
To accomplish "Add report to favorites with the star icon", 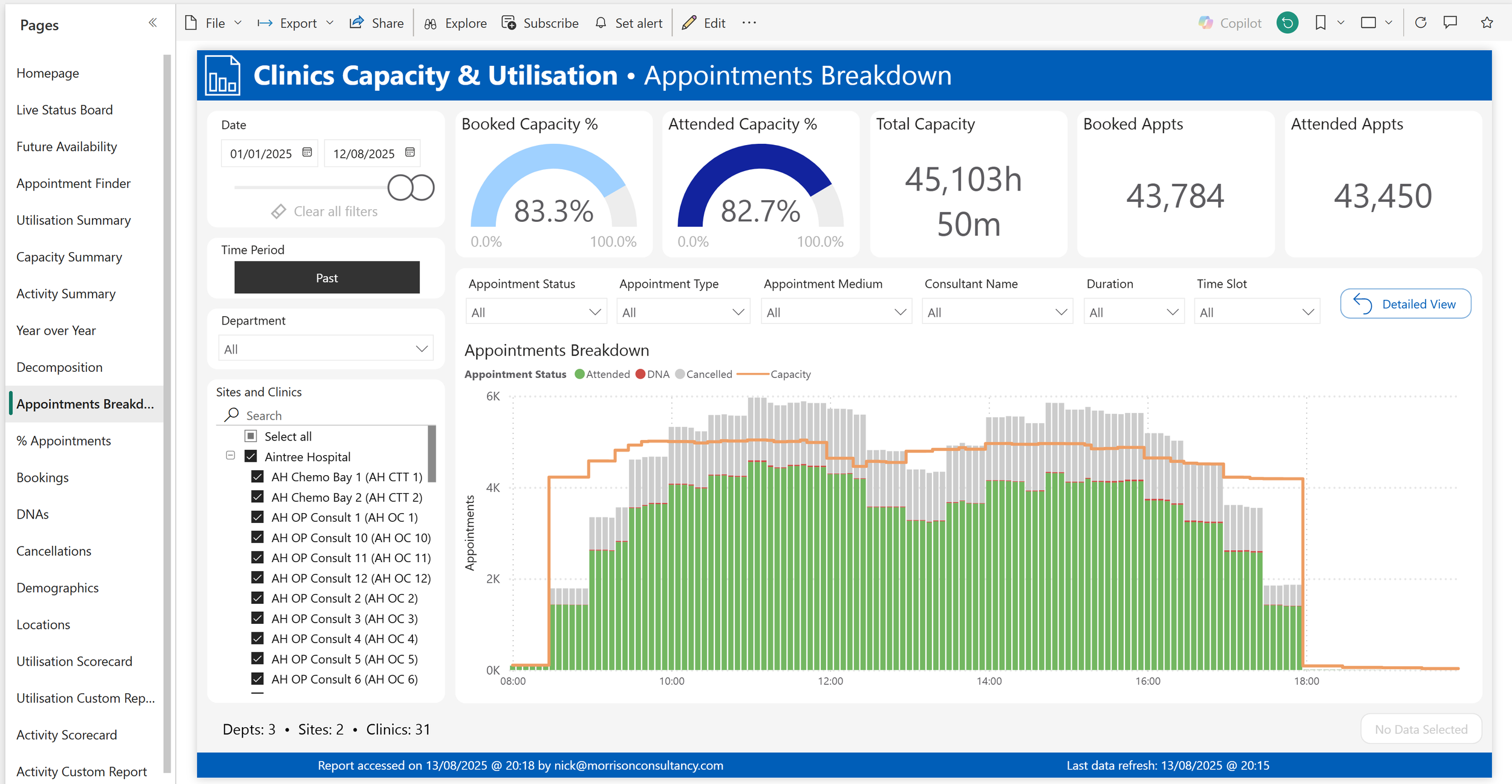I will pyautogui.click(x=1487, y=23).
